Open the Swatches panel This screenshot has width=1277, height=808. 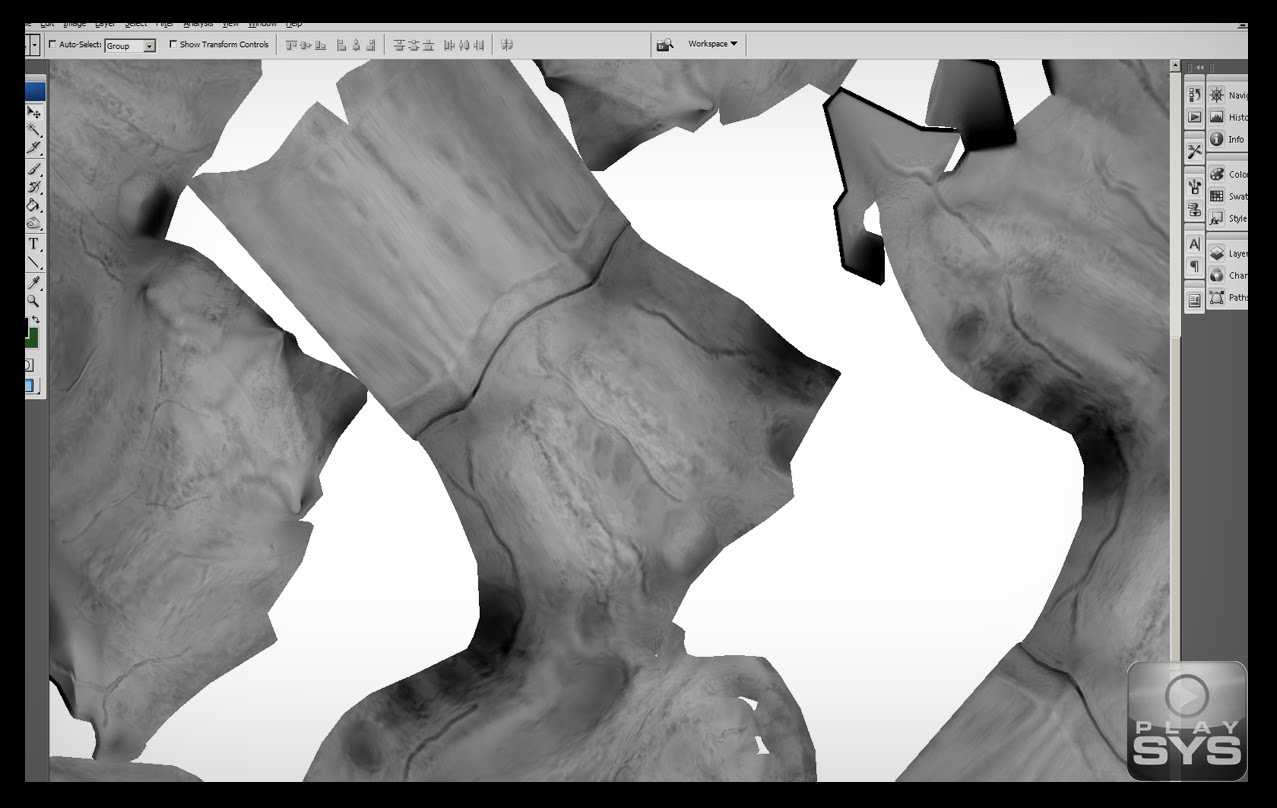pos(1228,196)
